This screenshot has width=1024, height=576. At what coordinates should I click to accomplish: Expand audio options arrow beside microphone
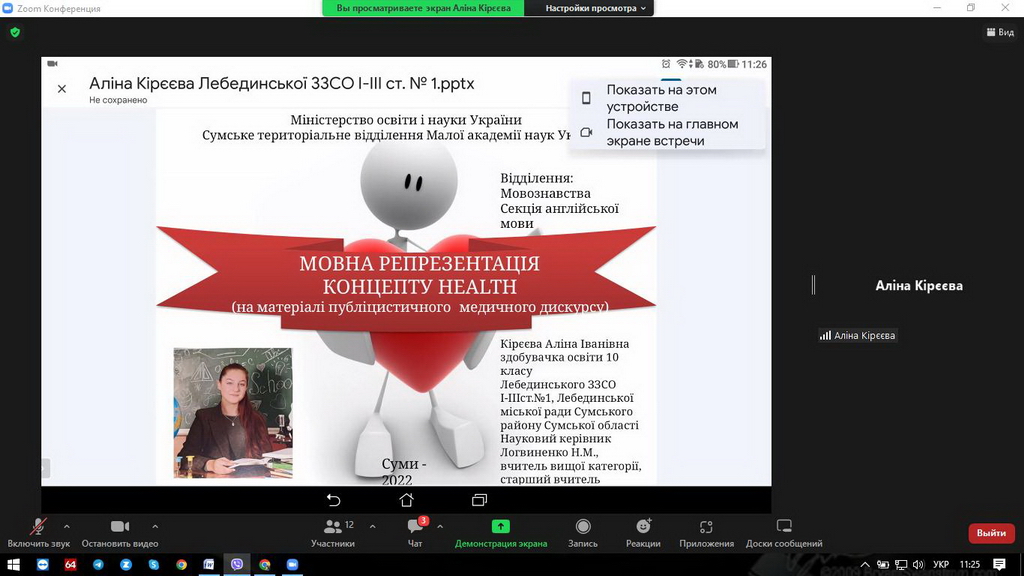pos(67,526)
